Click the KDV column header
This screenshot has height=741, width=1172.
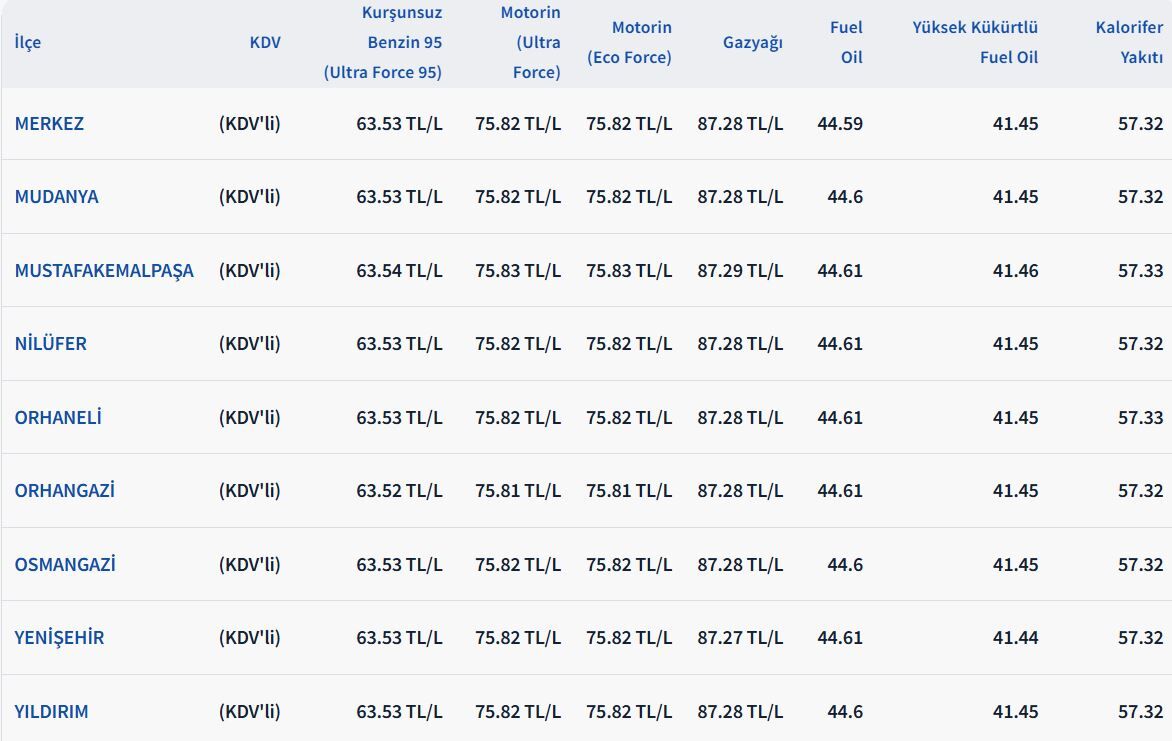(265, 43)
